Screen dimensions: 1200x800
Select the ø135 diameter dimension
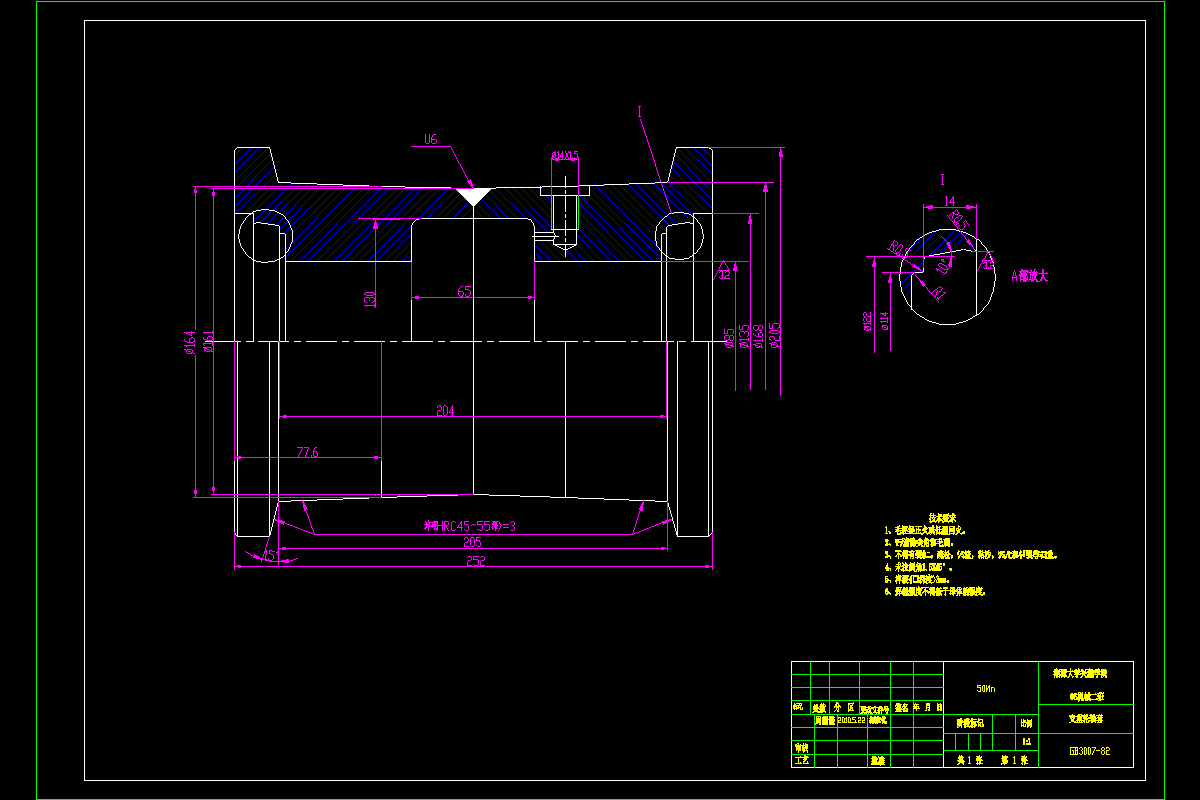tap(745, 335)
